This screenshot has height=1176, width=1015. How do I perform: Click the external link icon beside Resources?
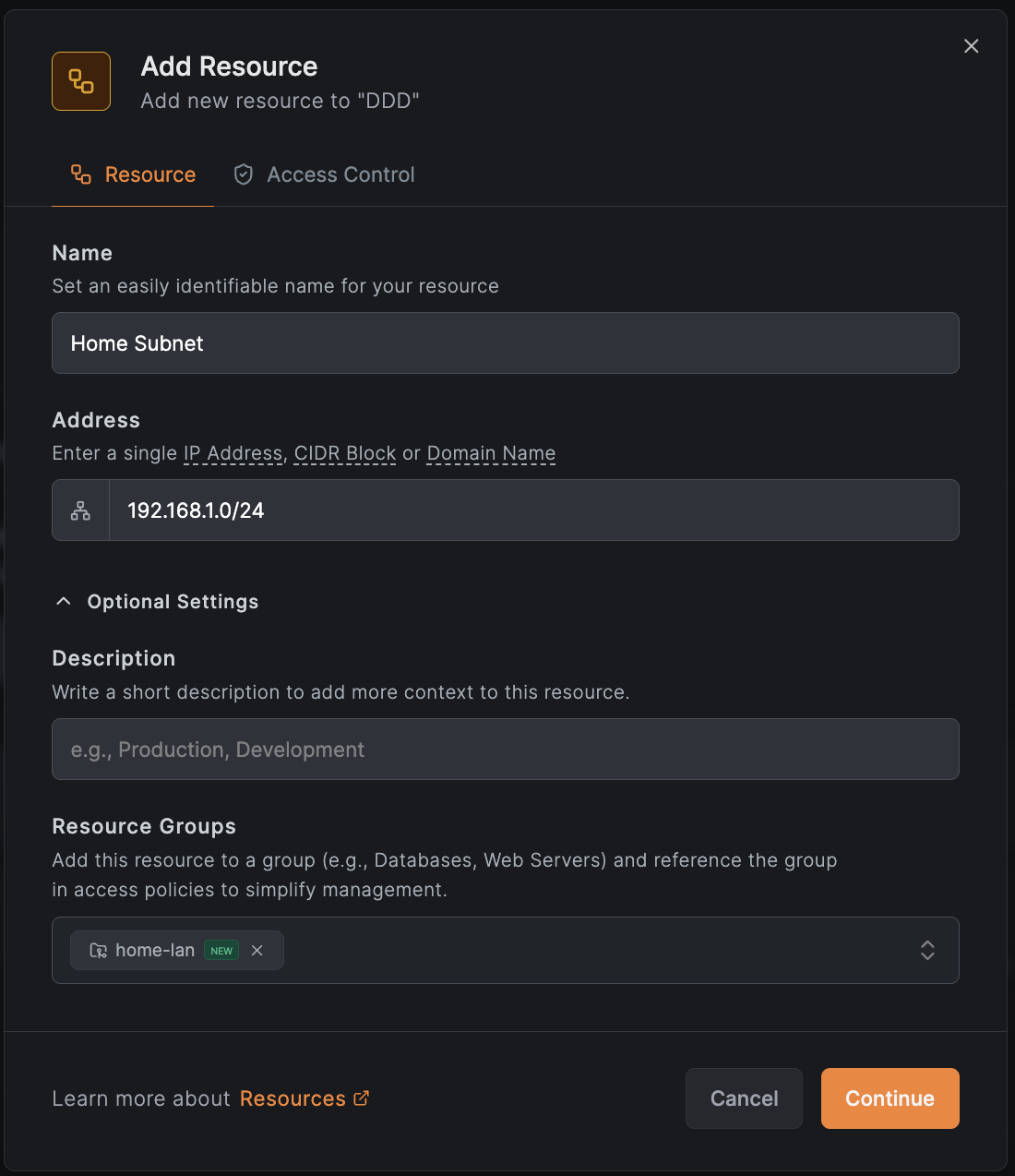pyautogui.click(x=362, y=1098)
